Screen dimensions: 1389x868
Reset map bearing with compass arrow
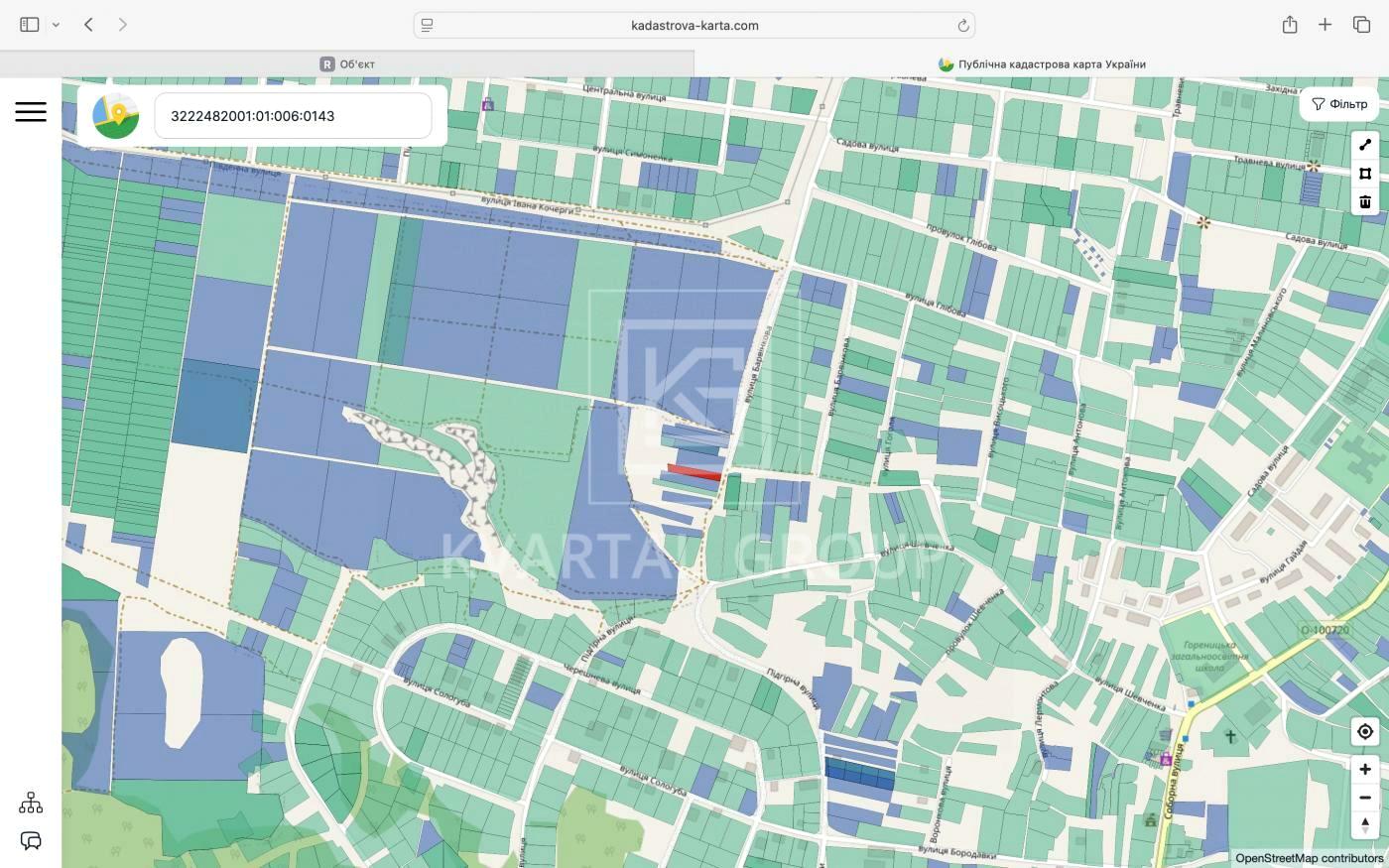[x=1365, y=824]
